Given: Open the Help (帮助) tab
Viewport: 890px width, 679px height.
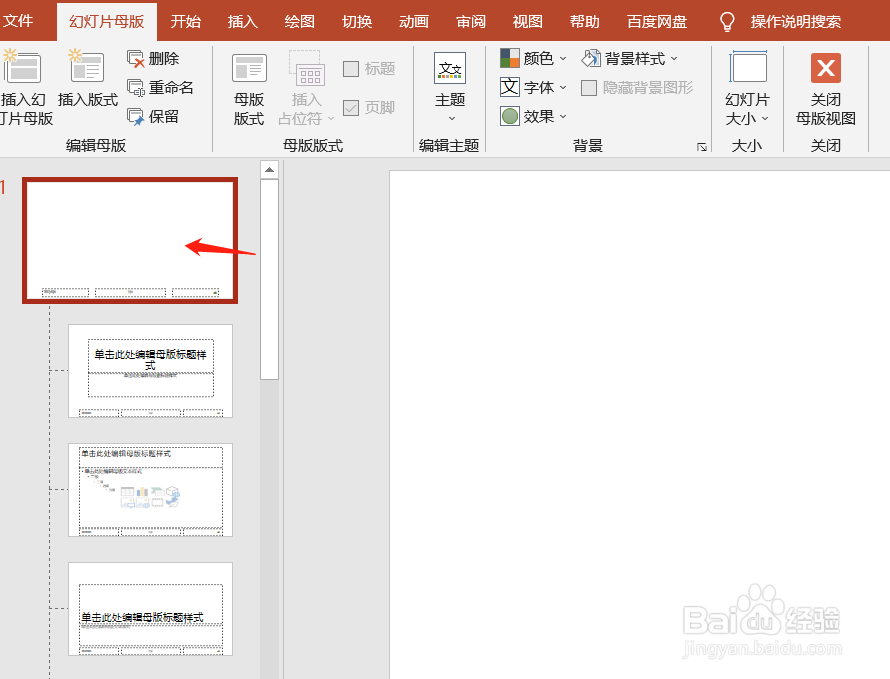Looking at the screenshot, I should coord(585,22).
